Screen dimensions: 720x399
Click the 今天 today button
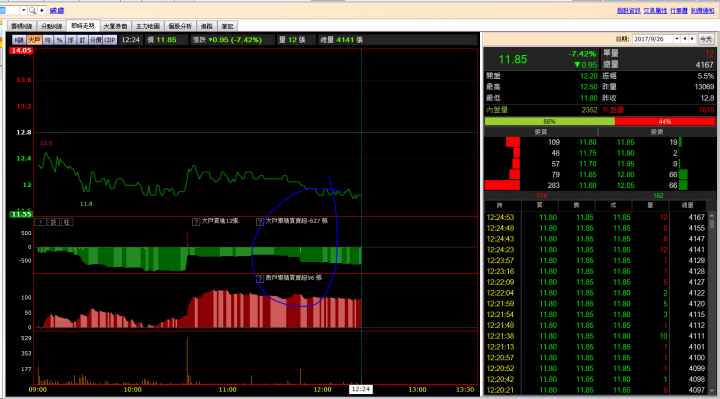(706, 39)
